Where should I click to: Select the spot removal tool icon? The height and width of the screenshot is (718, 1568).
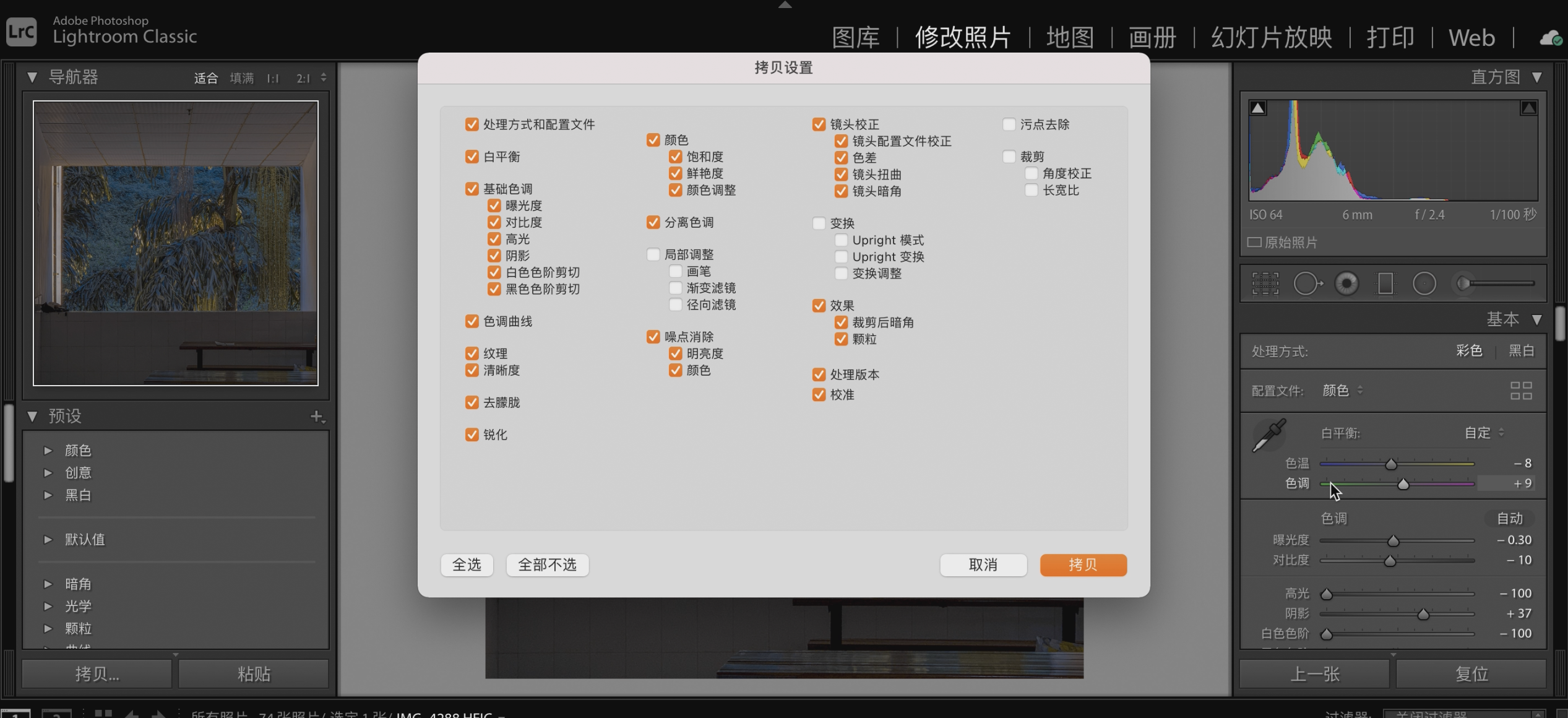[x=1306, y=283]
